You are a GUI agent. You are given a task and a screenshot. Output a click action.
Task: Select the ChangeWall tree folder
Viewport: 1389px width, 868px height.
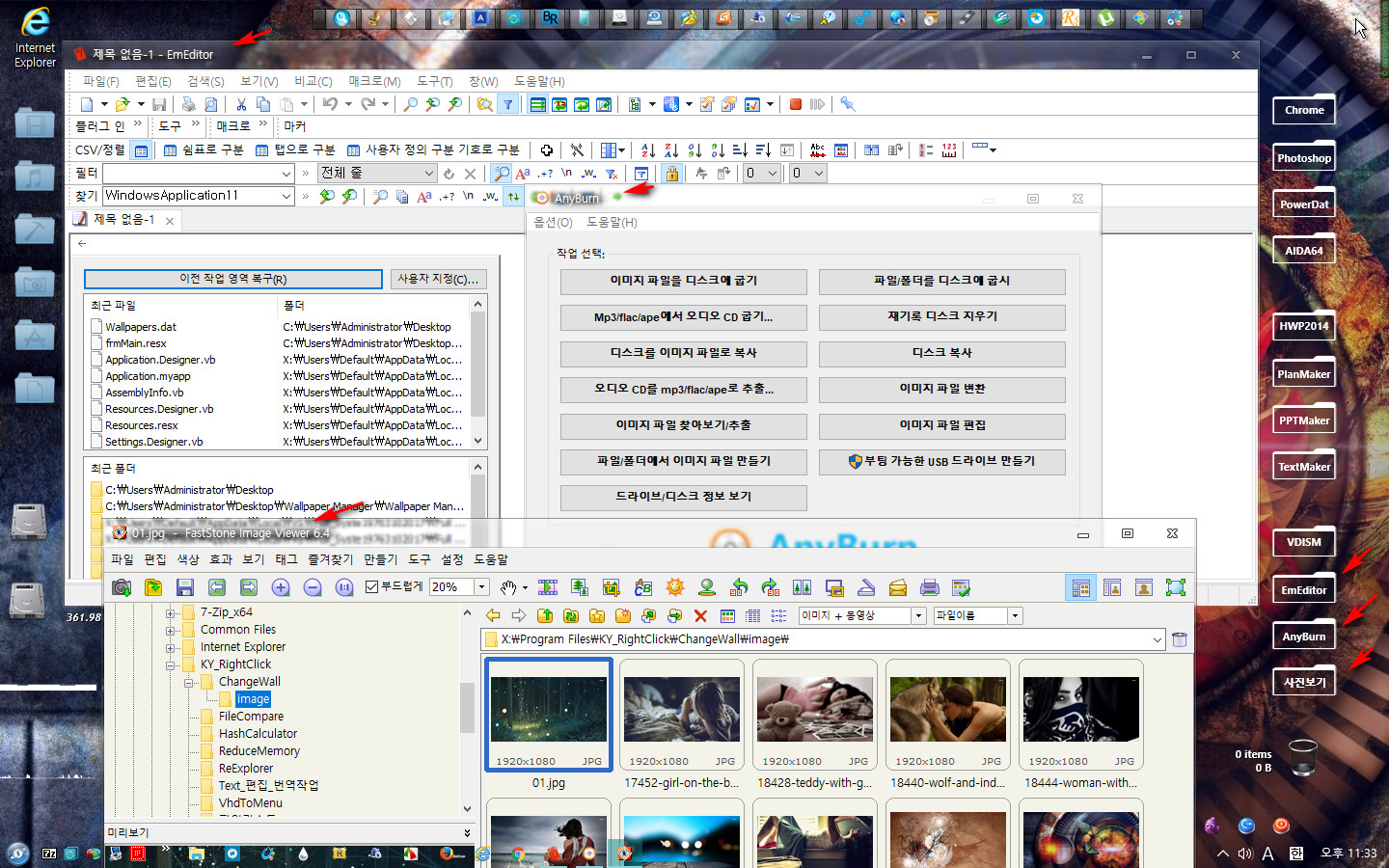(x=250, y=682)
